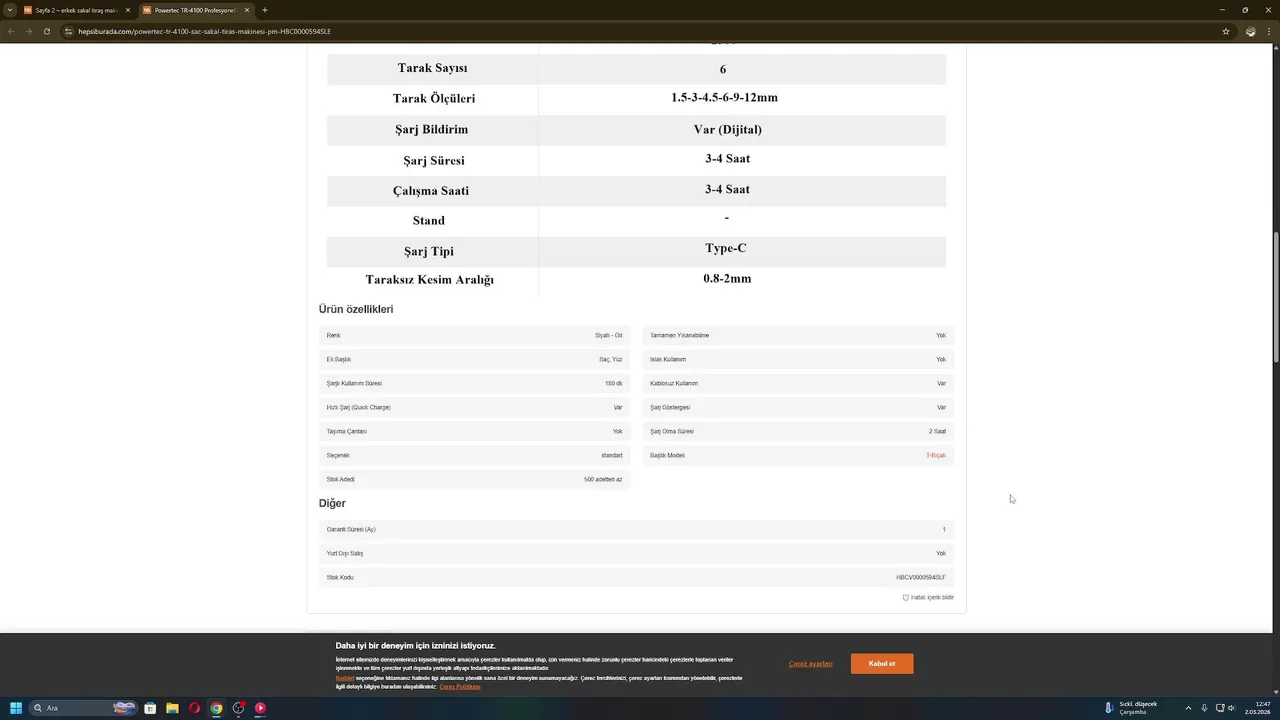This screenshot has height=720, width=1280.
Task: Open the weather widget 'Sıckl. düşecek'
Action: click(1130, 708)
